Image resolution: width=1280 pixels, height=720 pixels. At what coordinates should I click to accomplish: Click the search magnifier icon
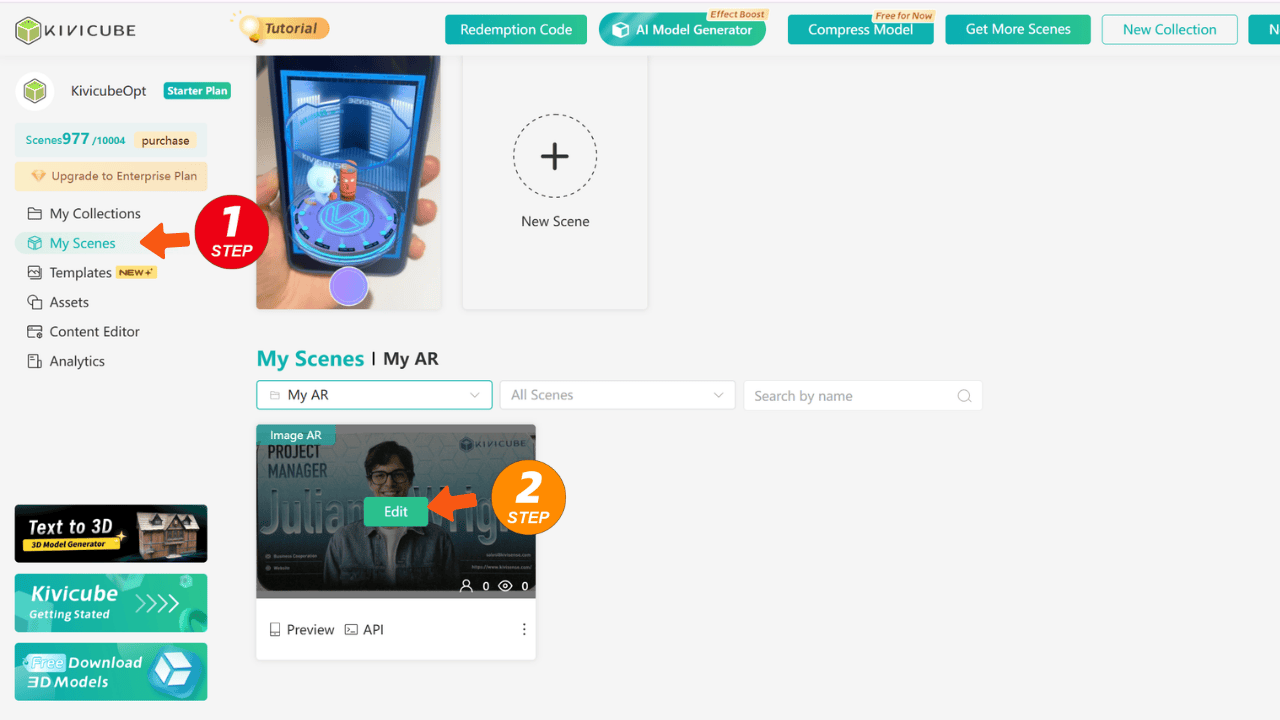[x=964, y=396]
